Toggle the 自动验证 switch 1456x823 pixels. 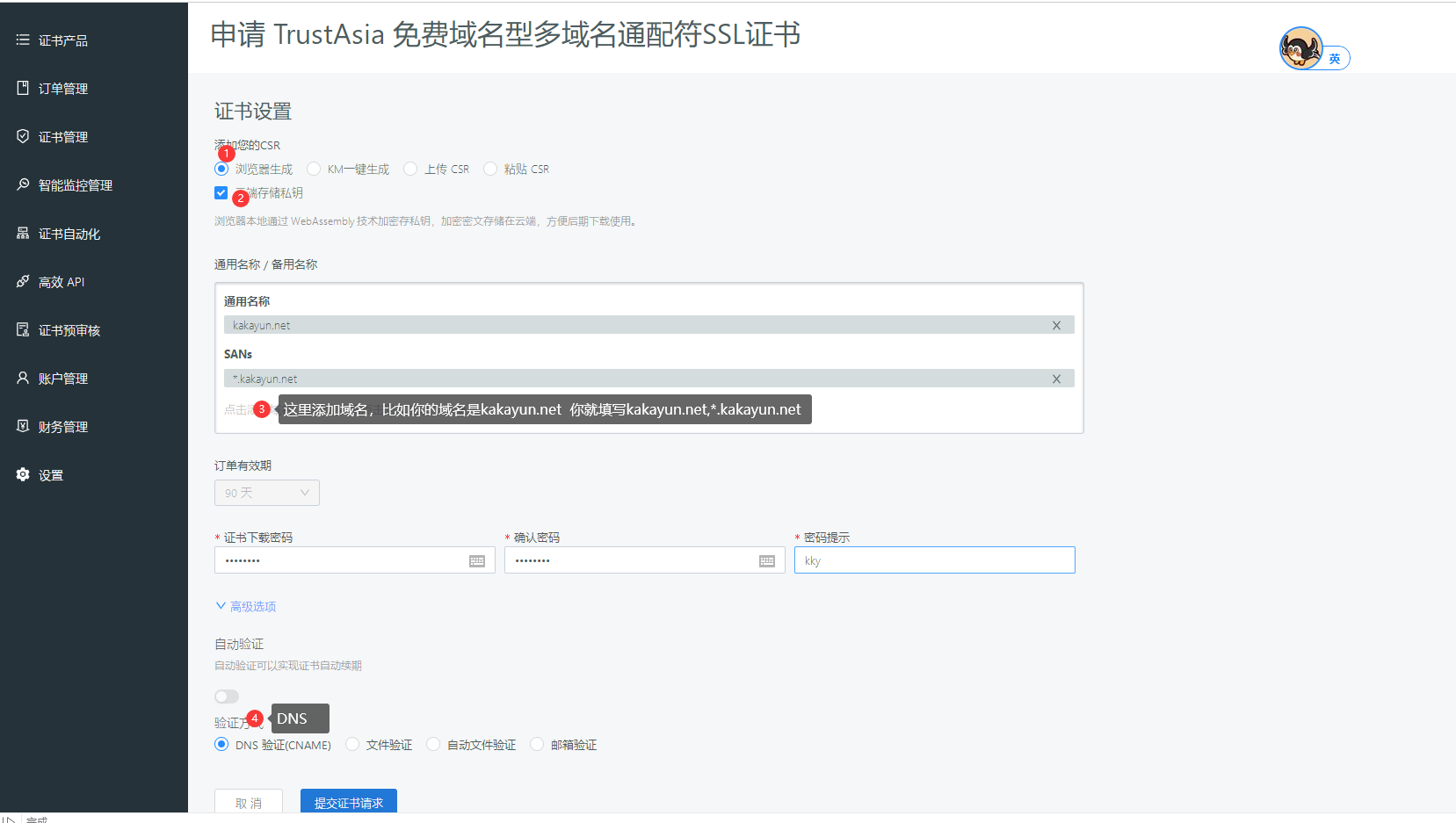coord(227,697)
